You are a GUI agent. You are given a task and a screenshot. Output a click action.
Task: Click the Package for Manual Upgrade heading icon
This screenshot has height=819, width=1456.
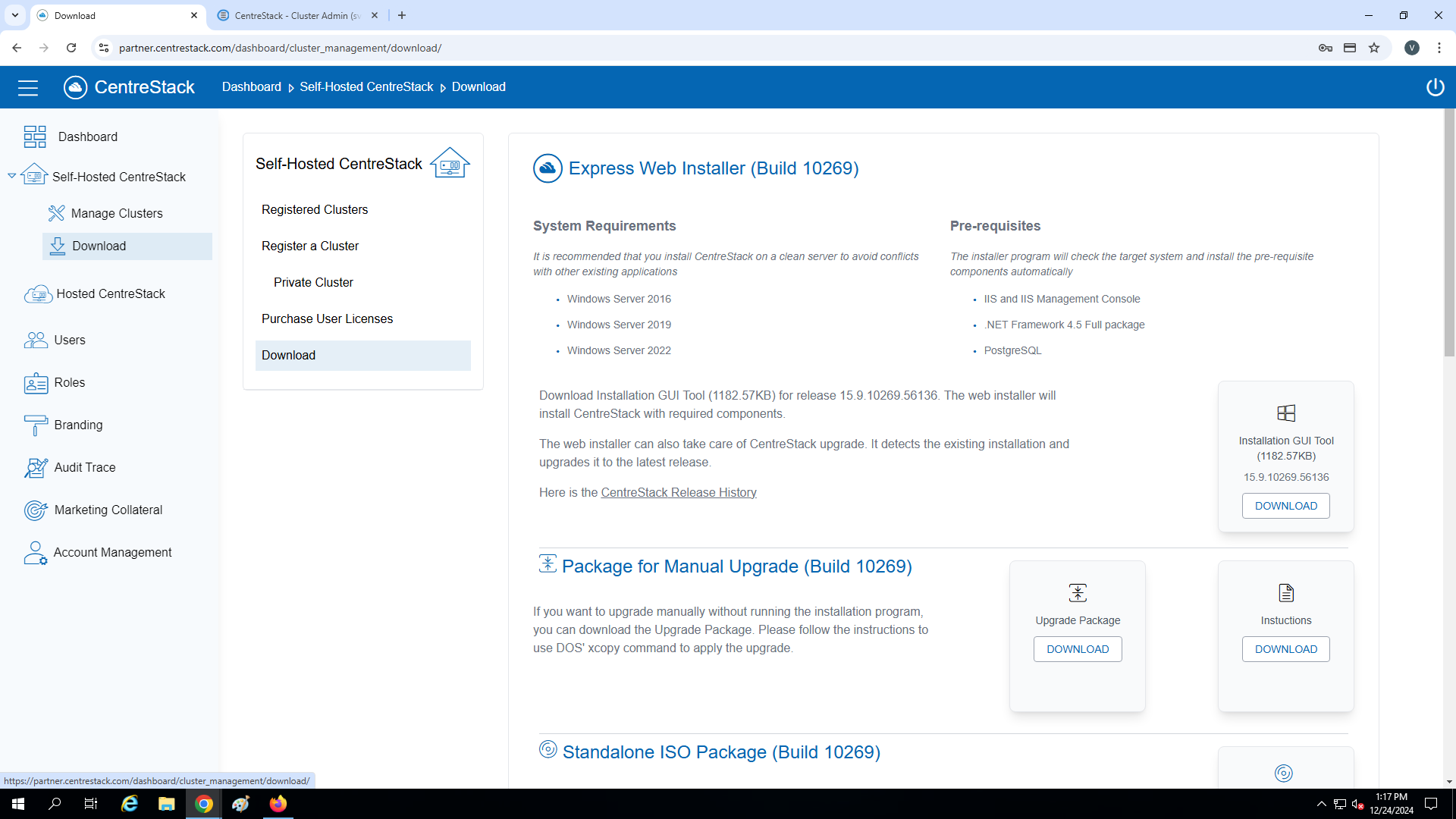pyautogui.click(x=548, y=563)
